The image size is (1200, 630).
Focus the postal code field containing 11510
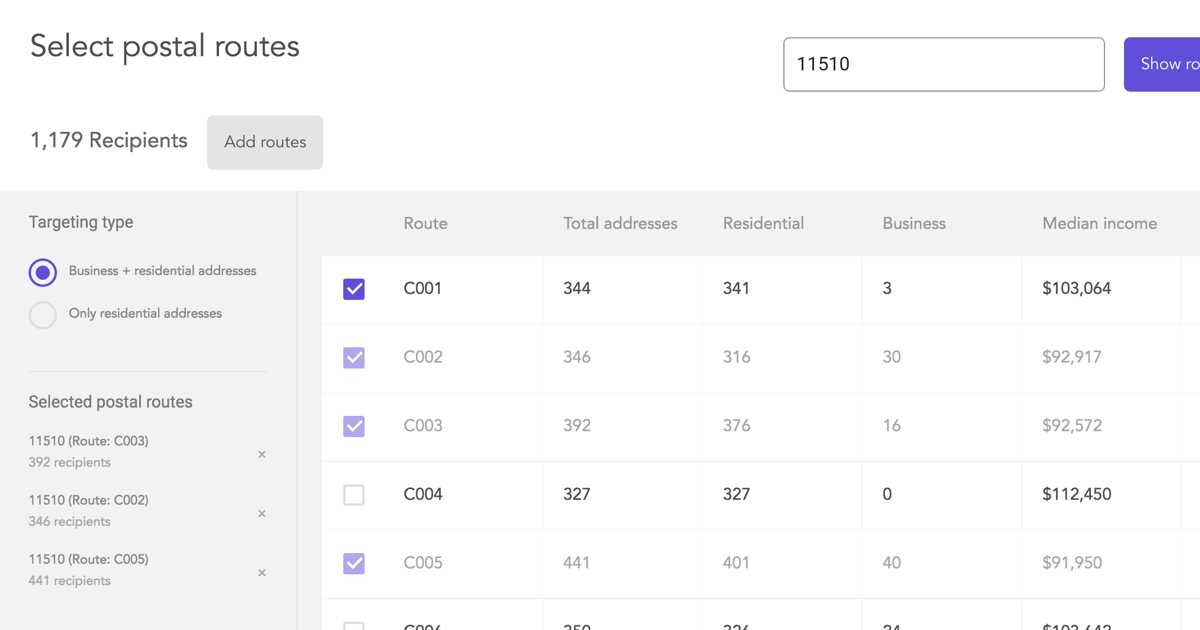coord(944,64)
